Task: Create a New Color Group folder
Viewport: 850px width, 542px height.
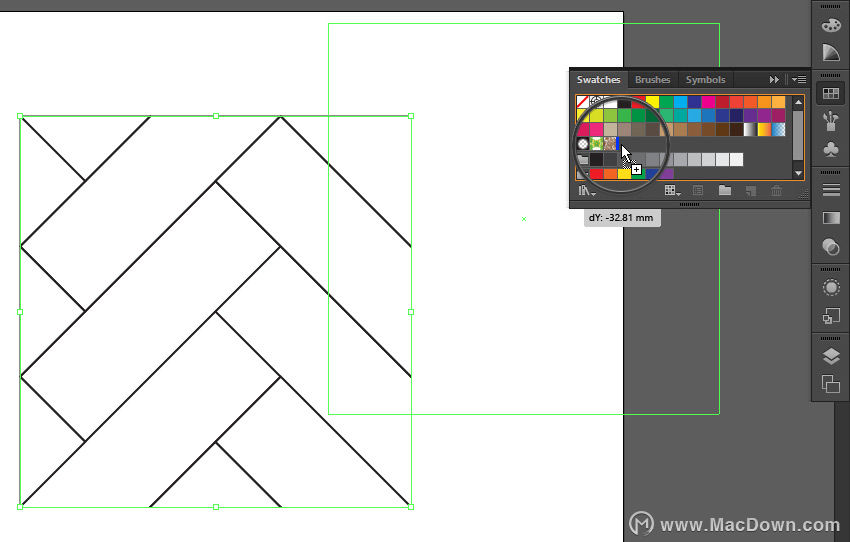Action: tap(724, 190)
